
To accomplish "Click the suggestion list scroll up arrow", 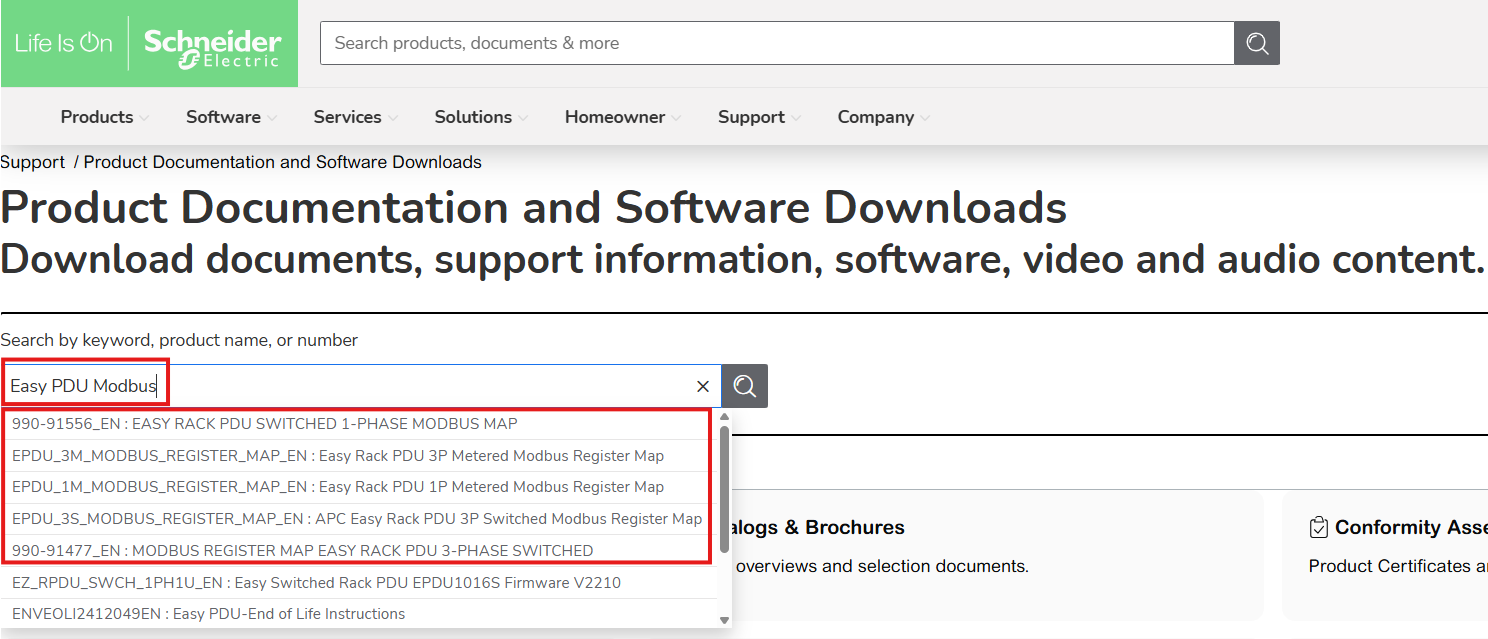I will [725, 417].
